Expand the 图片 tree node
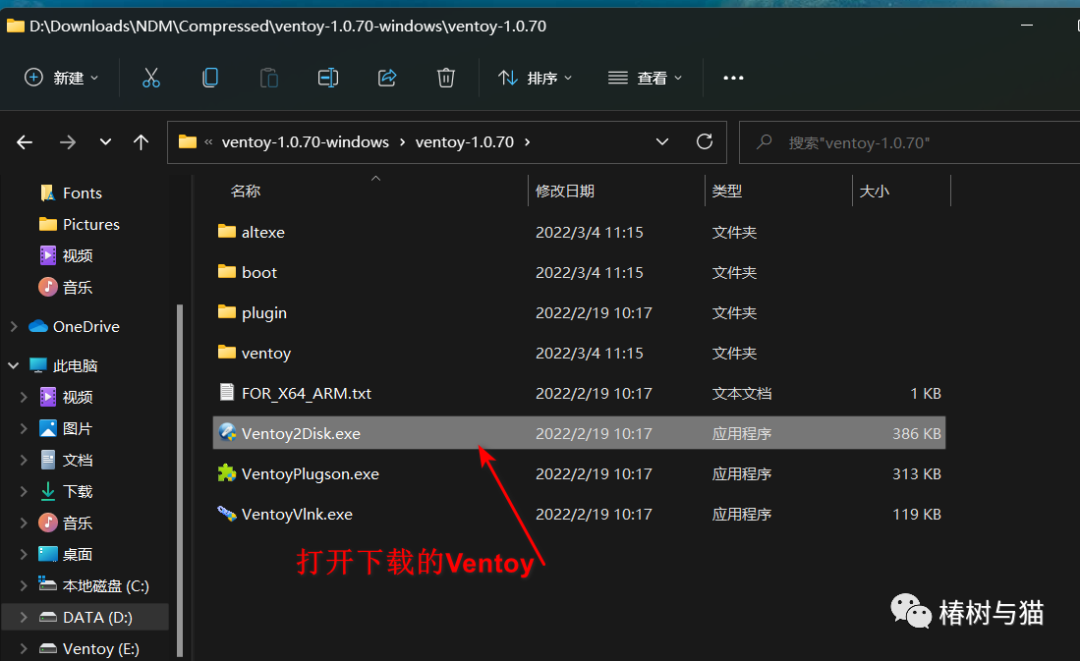The height and width of the screenshot is (661, 1080). pos(23,428)
